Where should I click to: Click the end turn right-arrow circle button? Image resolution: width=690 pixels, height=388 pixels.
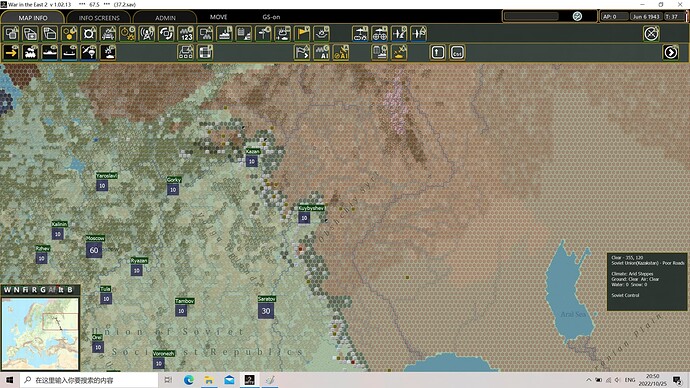671,52
